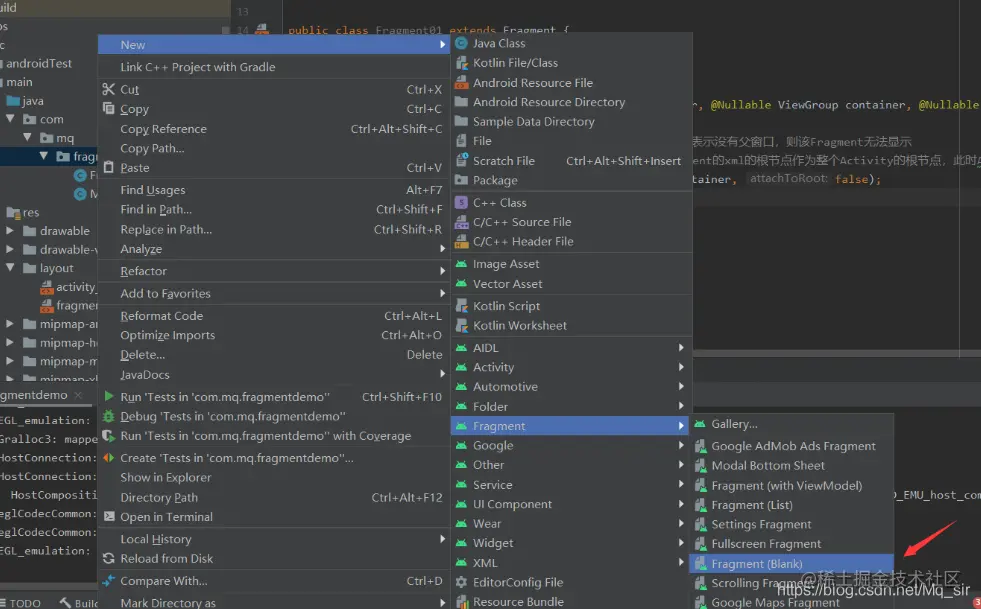Choose Find Usages menu entry

click(x=273, y=190)
